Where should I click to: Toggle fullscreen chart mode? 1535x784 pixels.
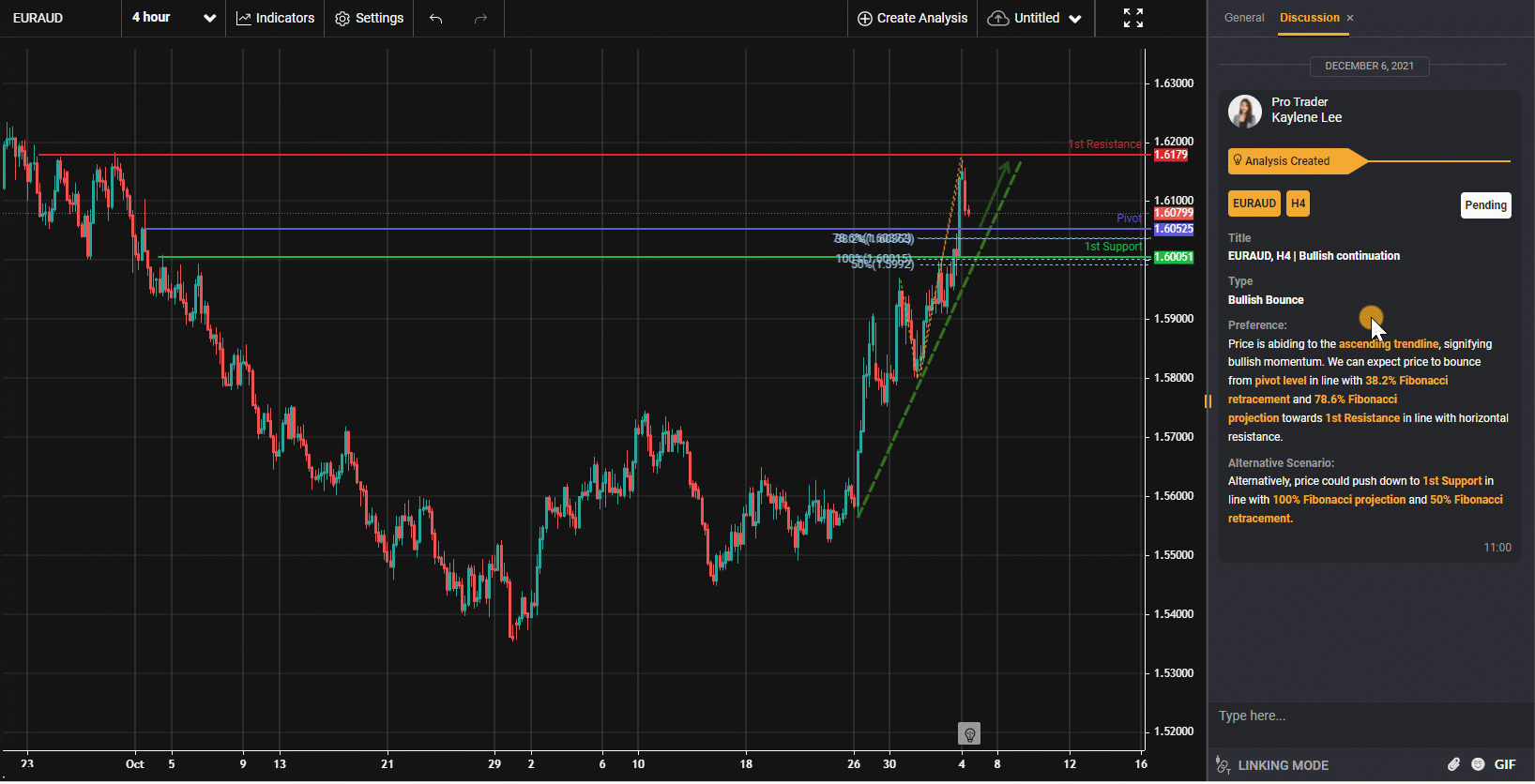pyautogui.click(x=1133, y=18)
